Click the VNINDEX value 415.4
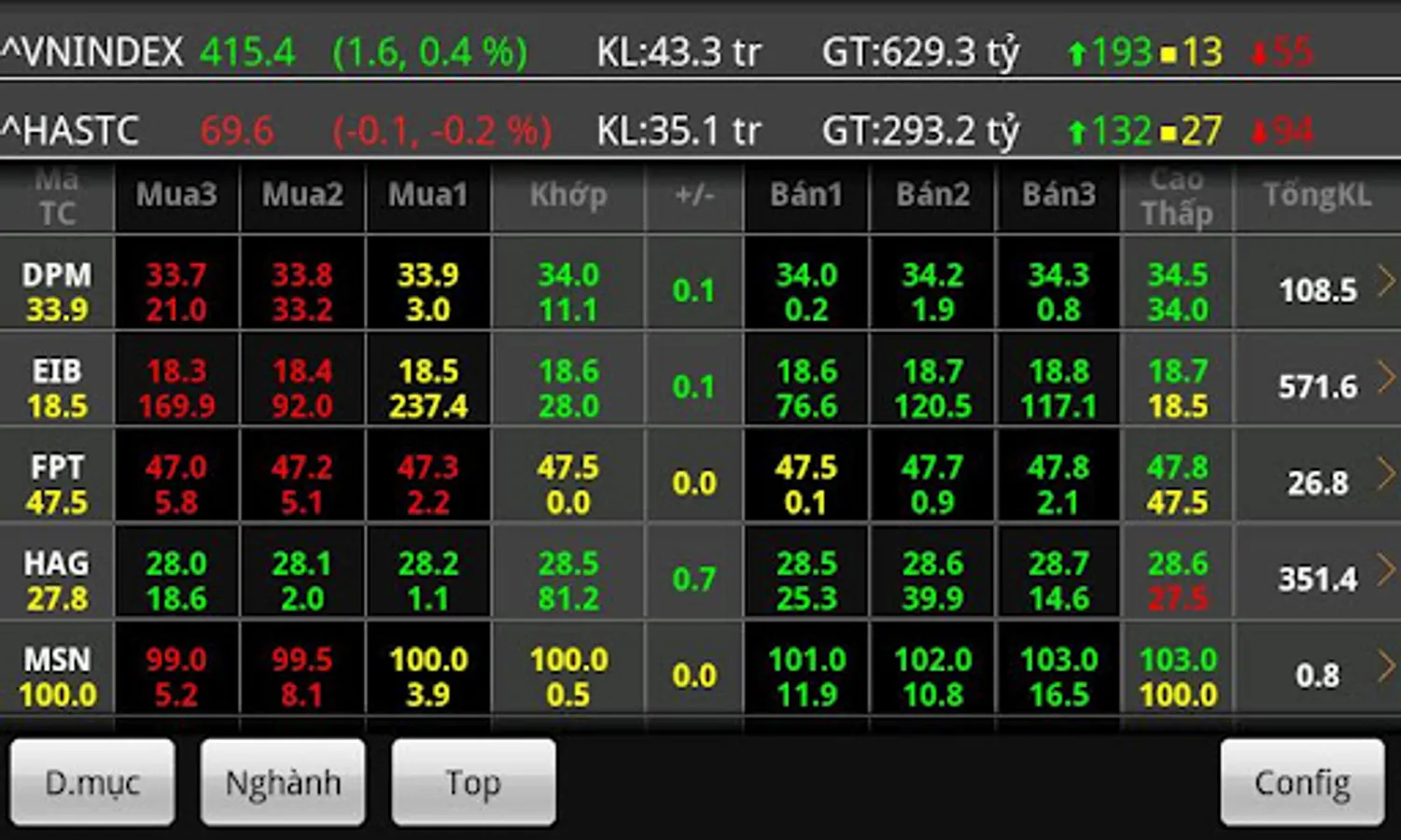1401x840 pixels. (x=247, y=52)
